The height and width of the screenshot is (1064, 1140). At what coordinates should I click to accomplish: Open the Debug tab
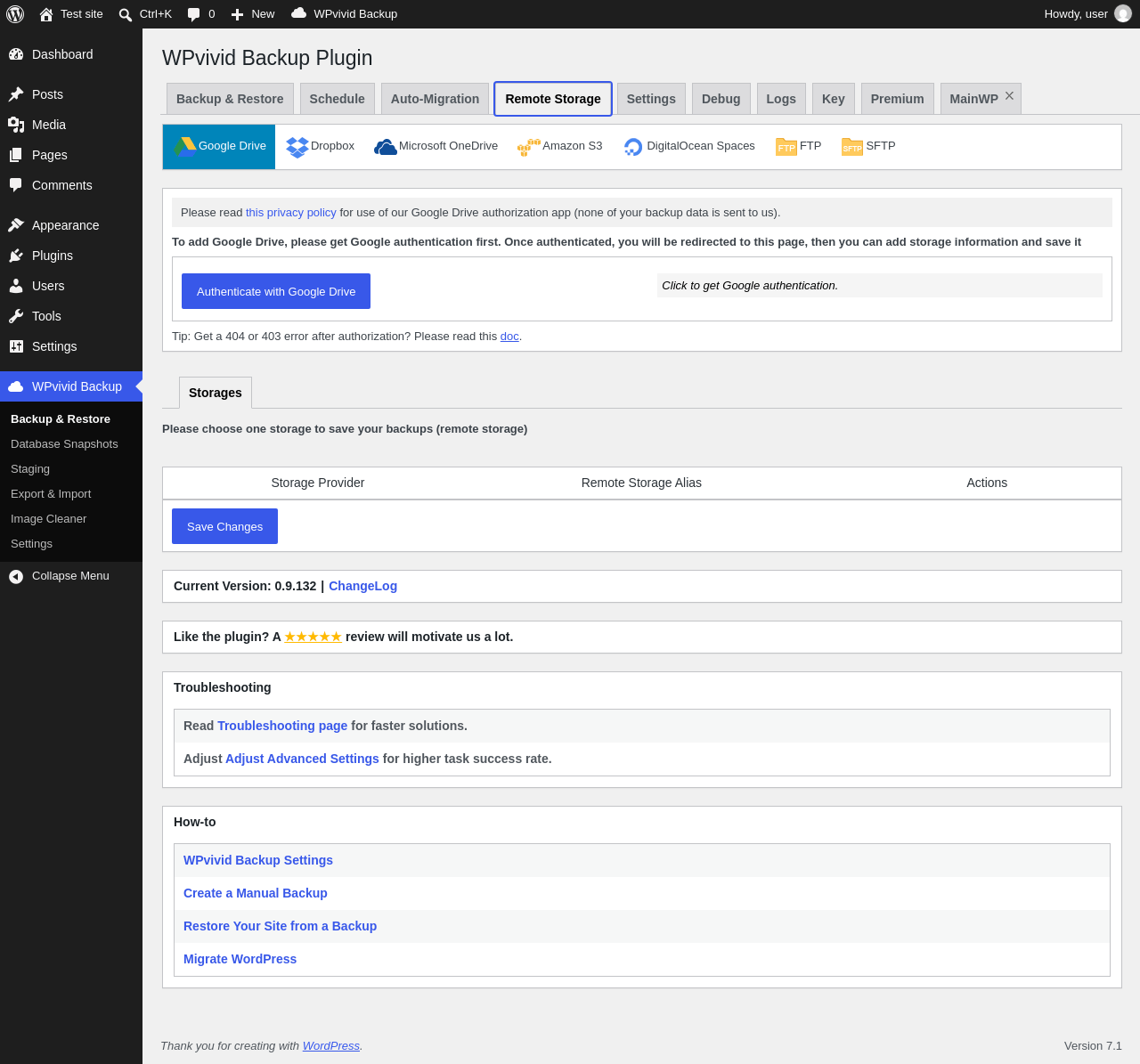(x=721, y=99)
